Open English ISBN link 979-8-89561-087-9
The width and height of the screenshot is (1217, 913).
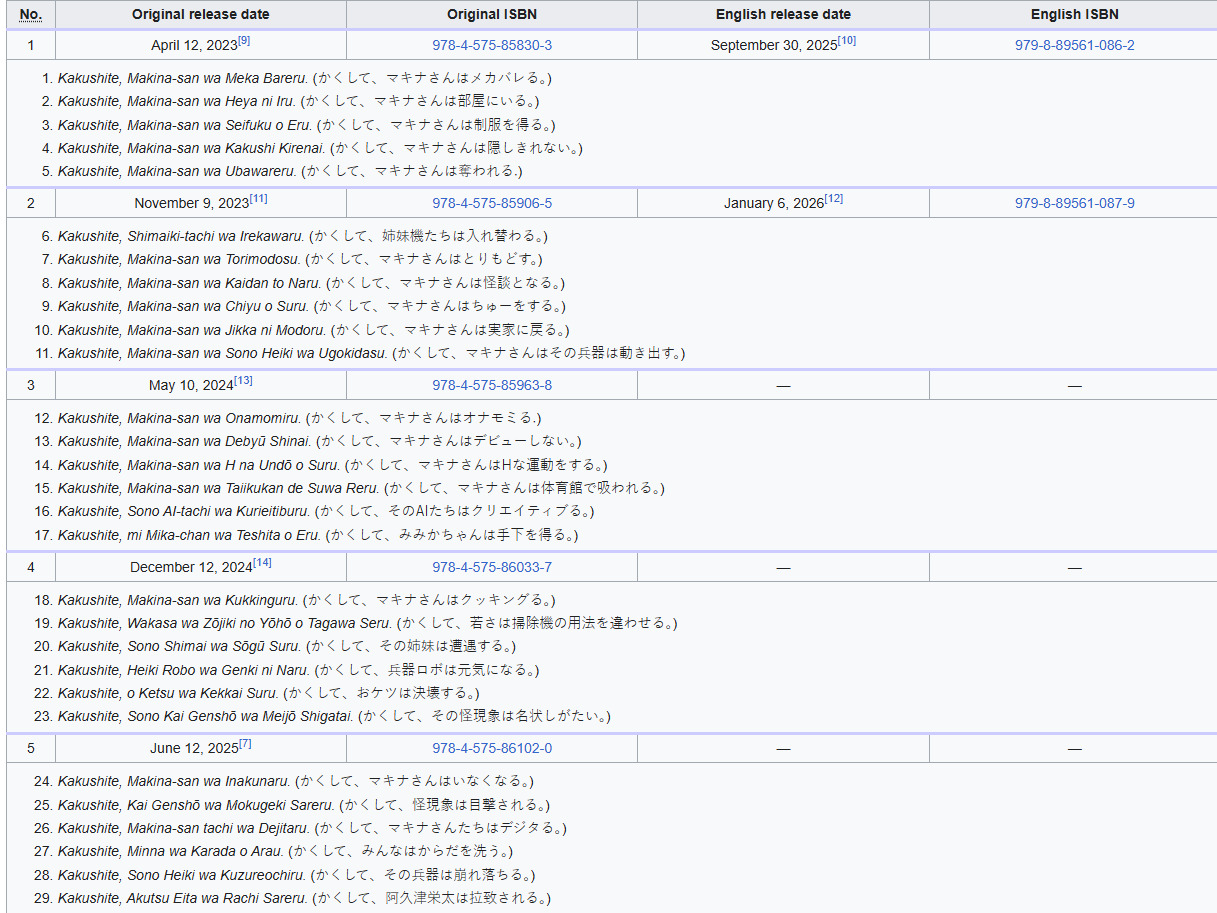tap(1074, 203)
